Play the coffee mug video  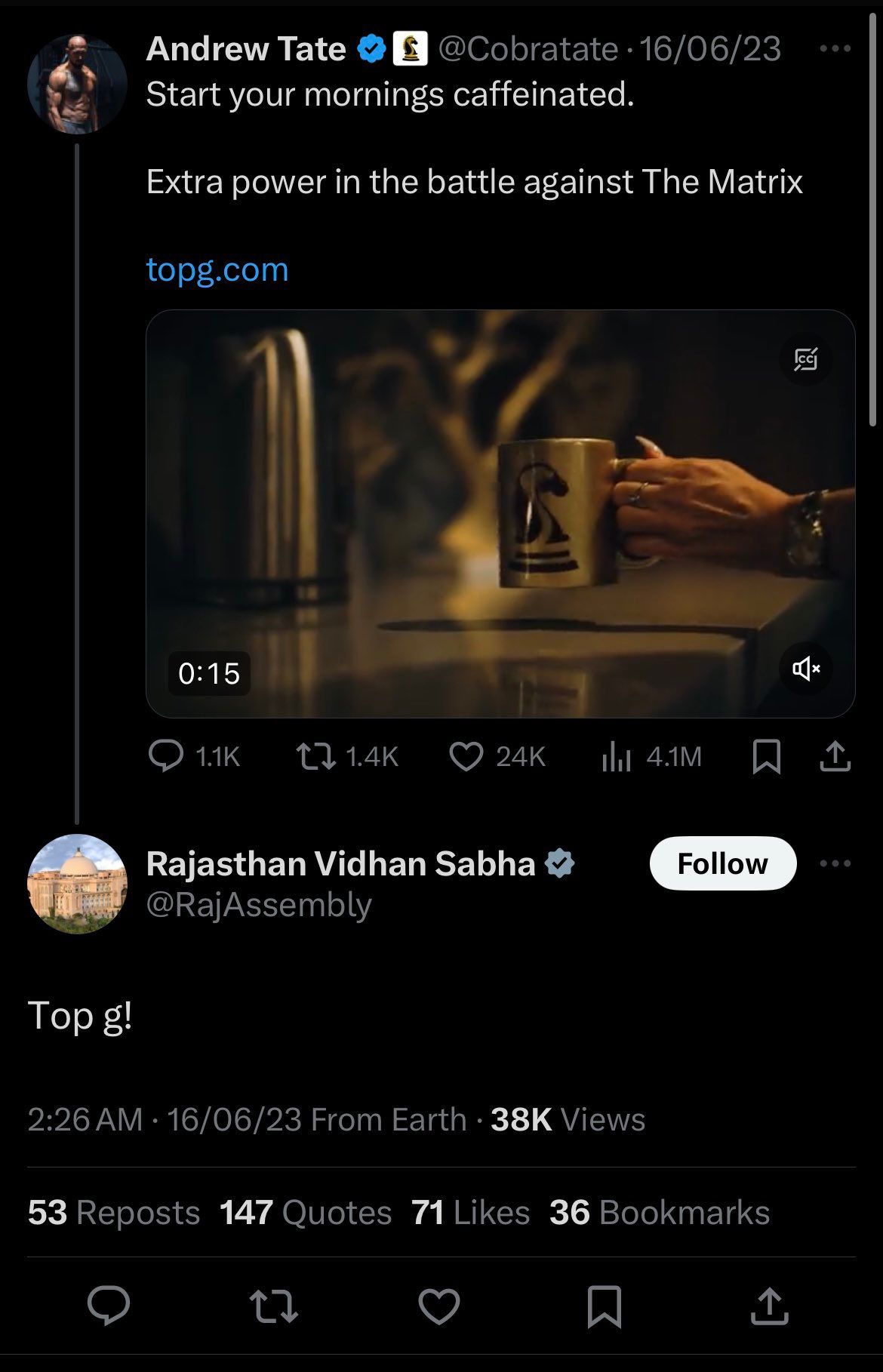[500, 513]
